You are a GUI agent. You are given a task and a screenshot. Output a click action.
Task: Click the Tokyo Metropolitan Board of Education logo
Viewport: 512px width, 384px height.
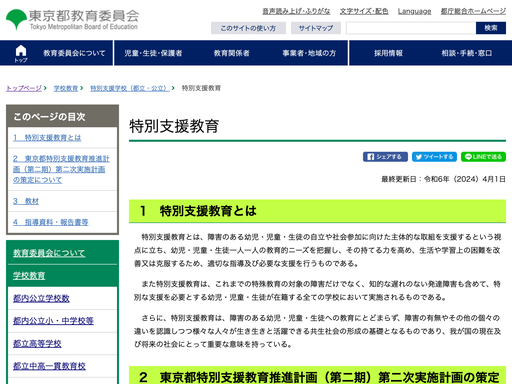pyautogui.click(x=72, y=20)
